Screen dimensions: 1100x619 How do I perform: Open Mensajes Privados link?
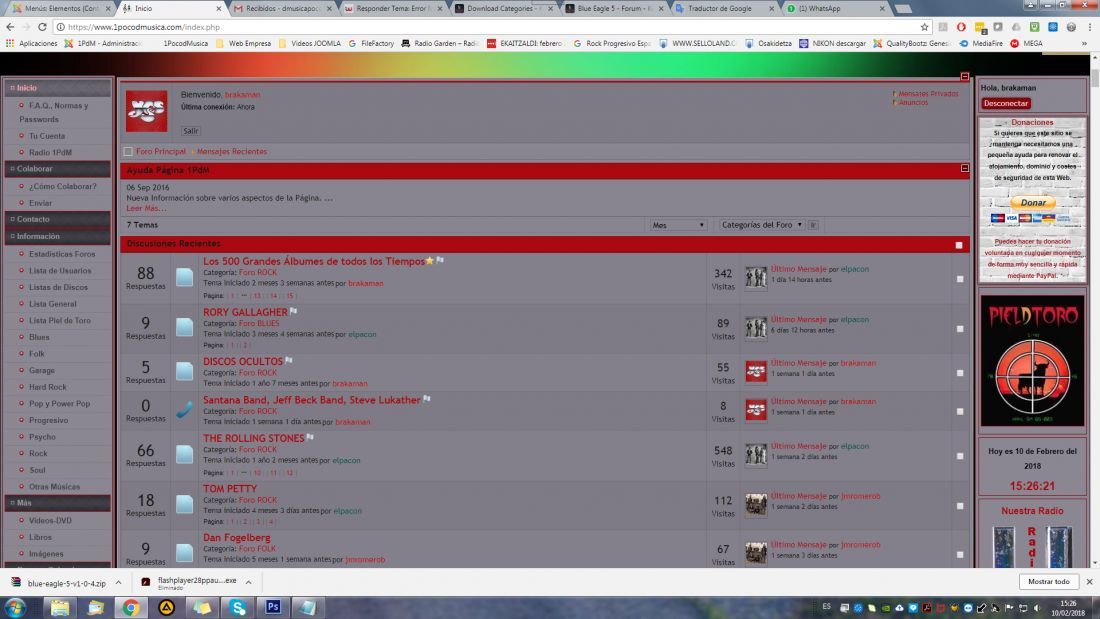(x=928, y=93)
